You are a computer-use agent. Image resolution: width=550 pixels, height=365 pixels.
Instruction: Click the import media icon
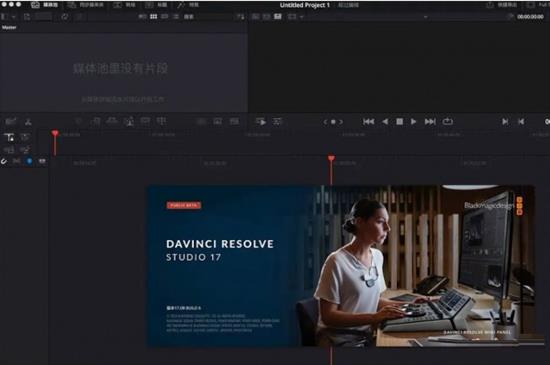27,16
